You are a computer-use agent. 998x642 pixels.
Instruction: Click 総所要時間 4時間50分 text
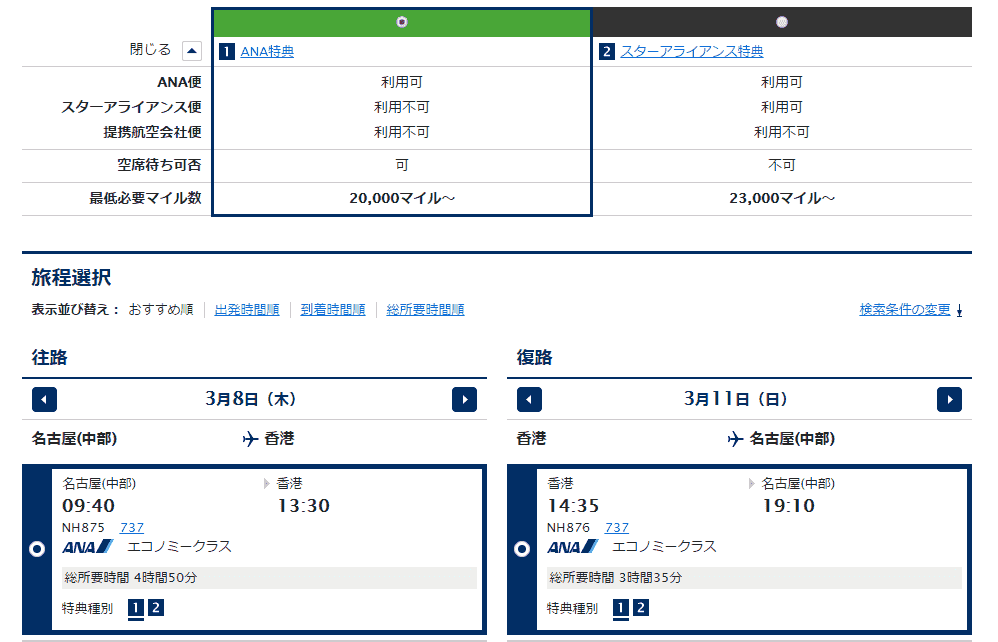click(130, 578)
